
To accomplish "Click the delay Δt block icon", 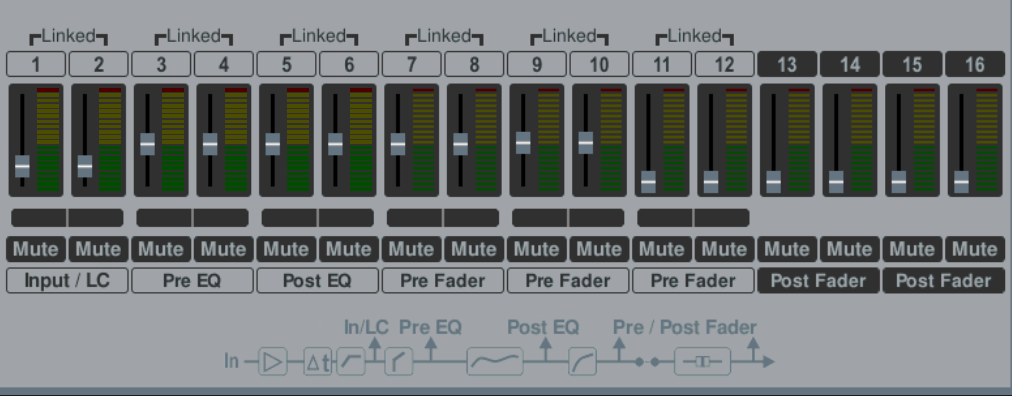I will pos(318,361).
